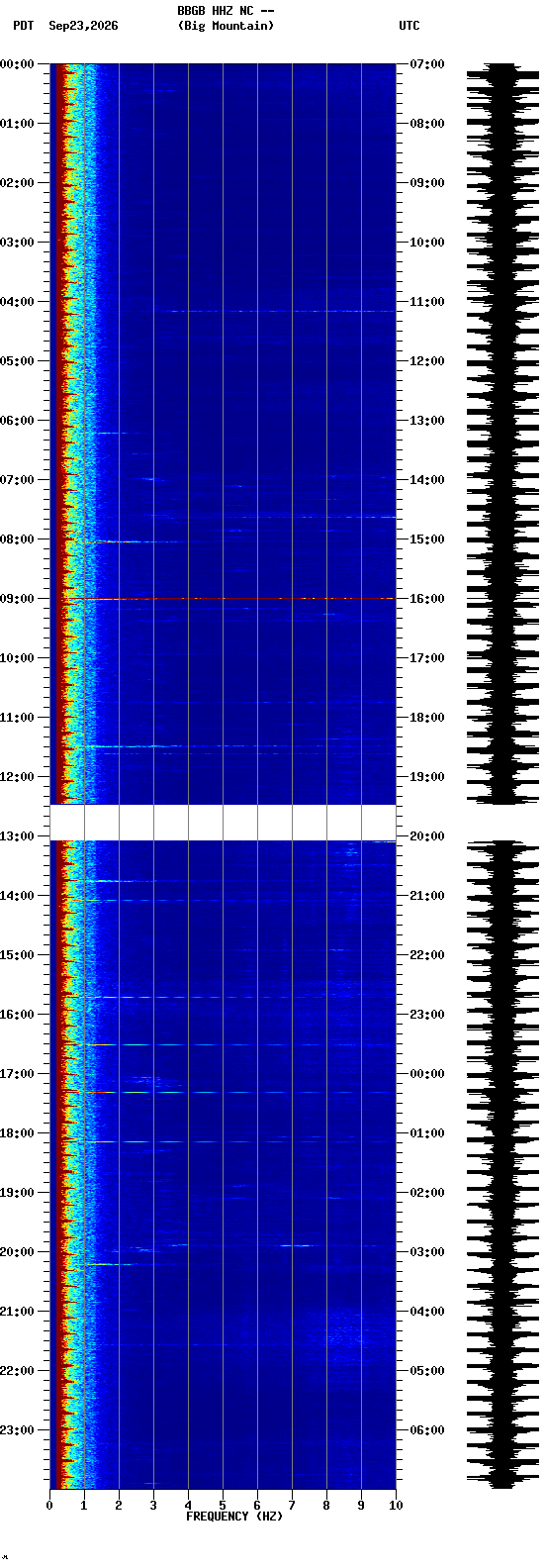The height and width of the screenshot is (1568, 546).
Task: Click the 6 Hz frequency tick label
Action: point(257,1506)
